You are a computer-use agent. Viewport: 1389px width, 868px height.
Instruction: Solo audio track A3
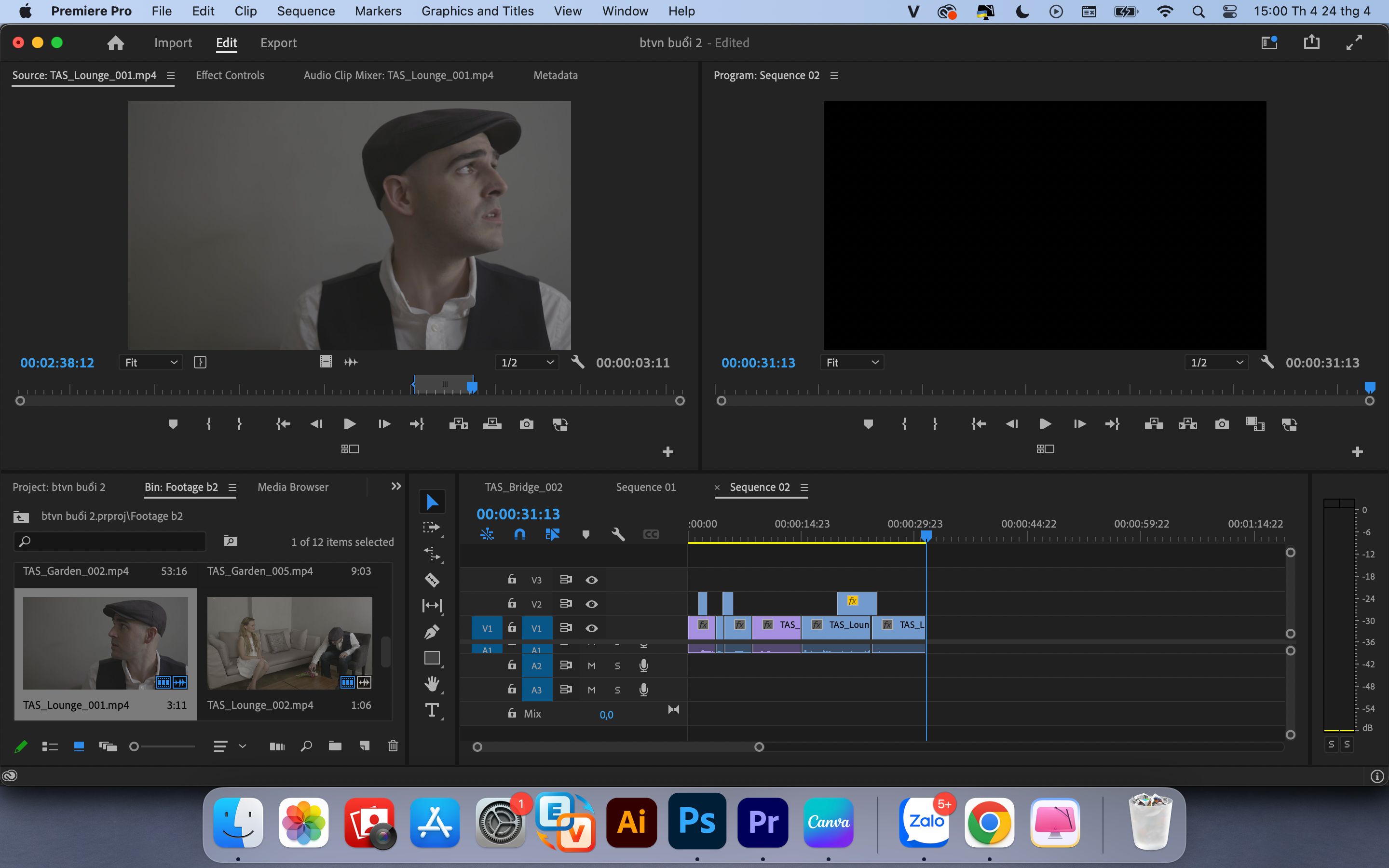click(x=618, y=690)
